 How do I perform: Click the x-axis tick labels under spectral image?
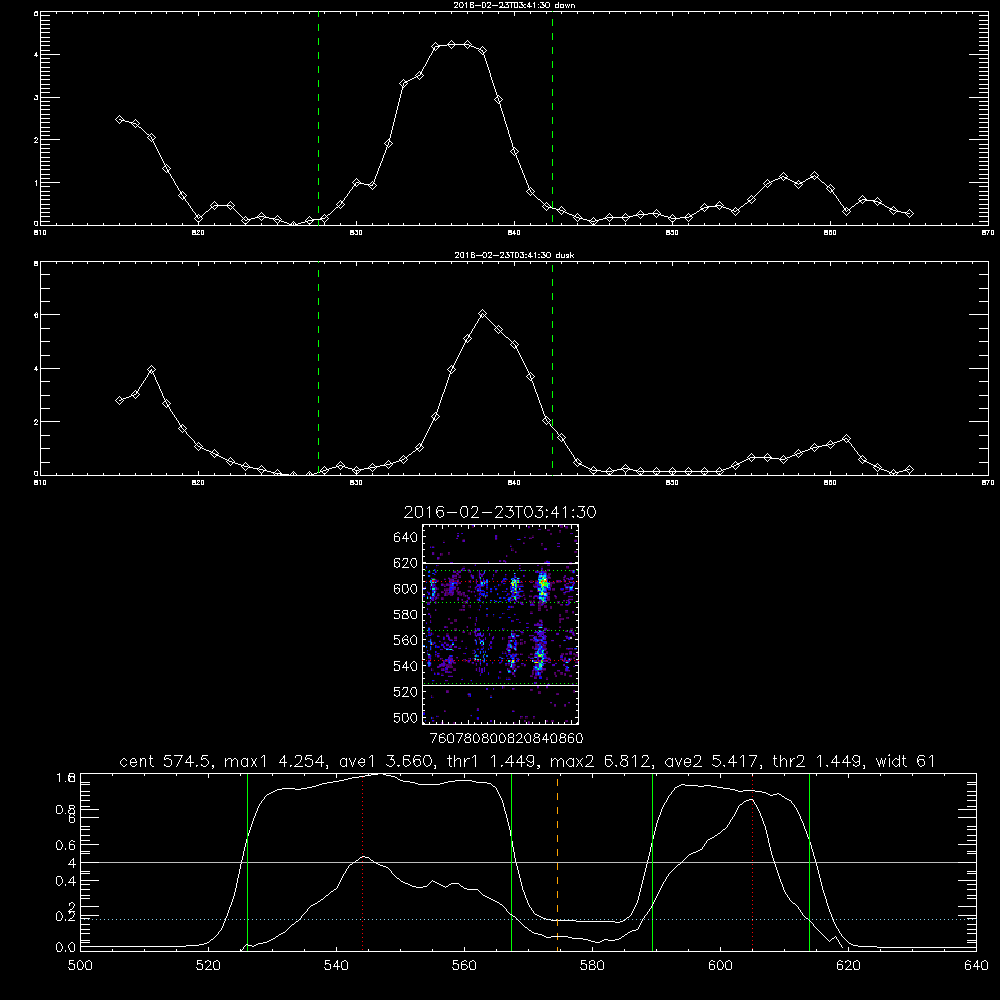[x=506, y=738]
